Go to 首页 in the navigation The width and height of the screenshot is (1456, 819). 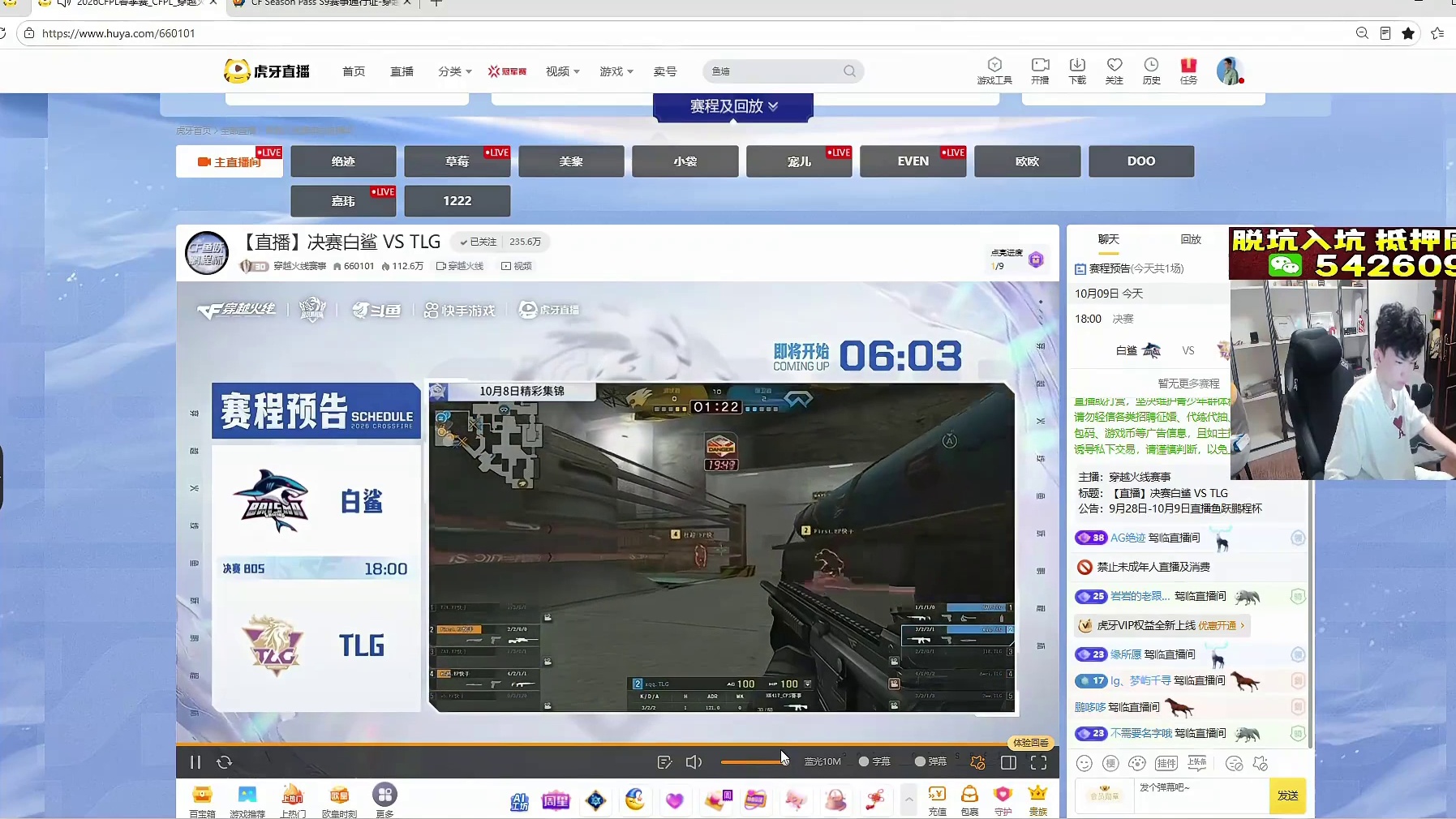354,71
